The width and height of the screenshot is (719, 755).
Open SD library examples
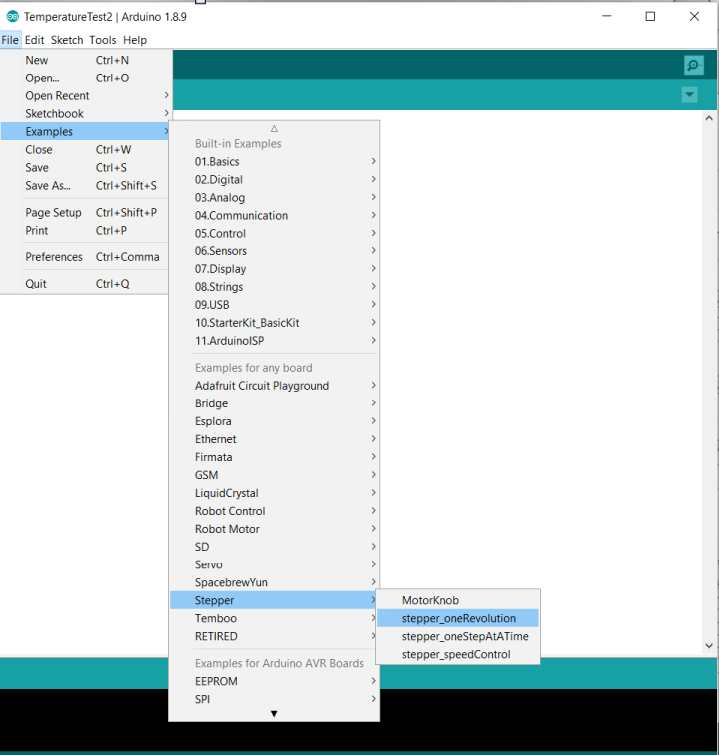(274, 547)
